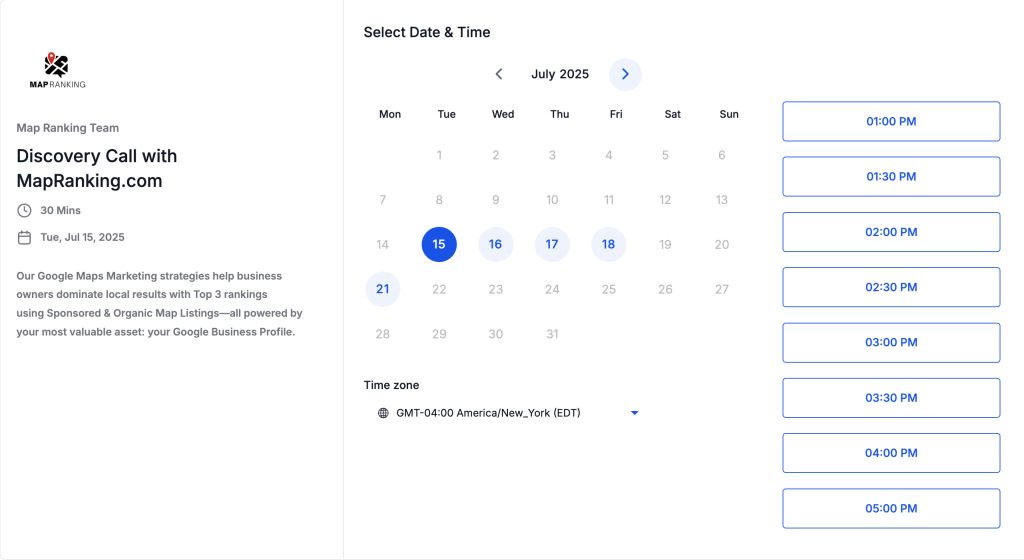Click the globe icon in time zone field
Screen dimensions: 1024x560
[x=383, y=413]
